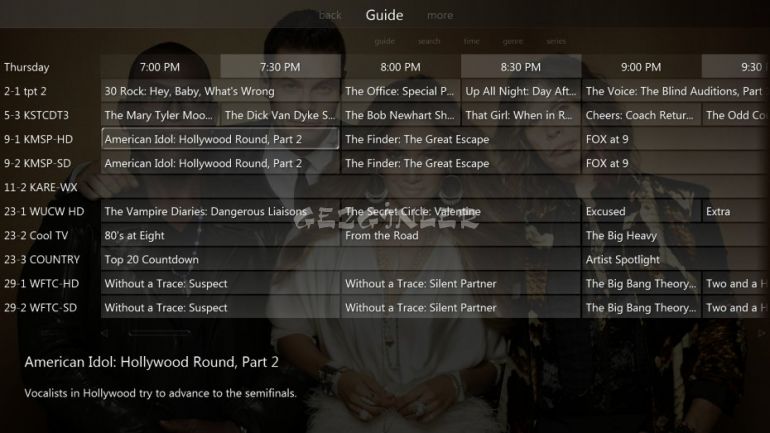Pick The Big Heavy on Cool TV
Image resolution: width=770 pixels, height=433 pixels.
pos(676,236)
